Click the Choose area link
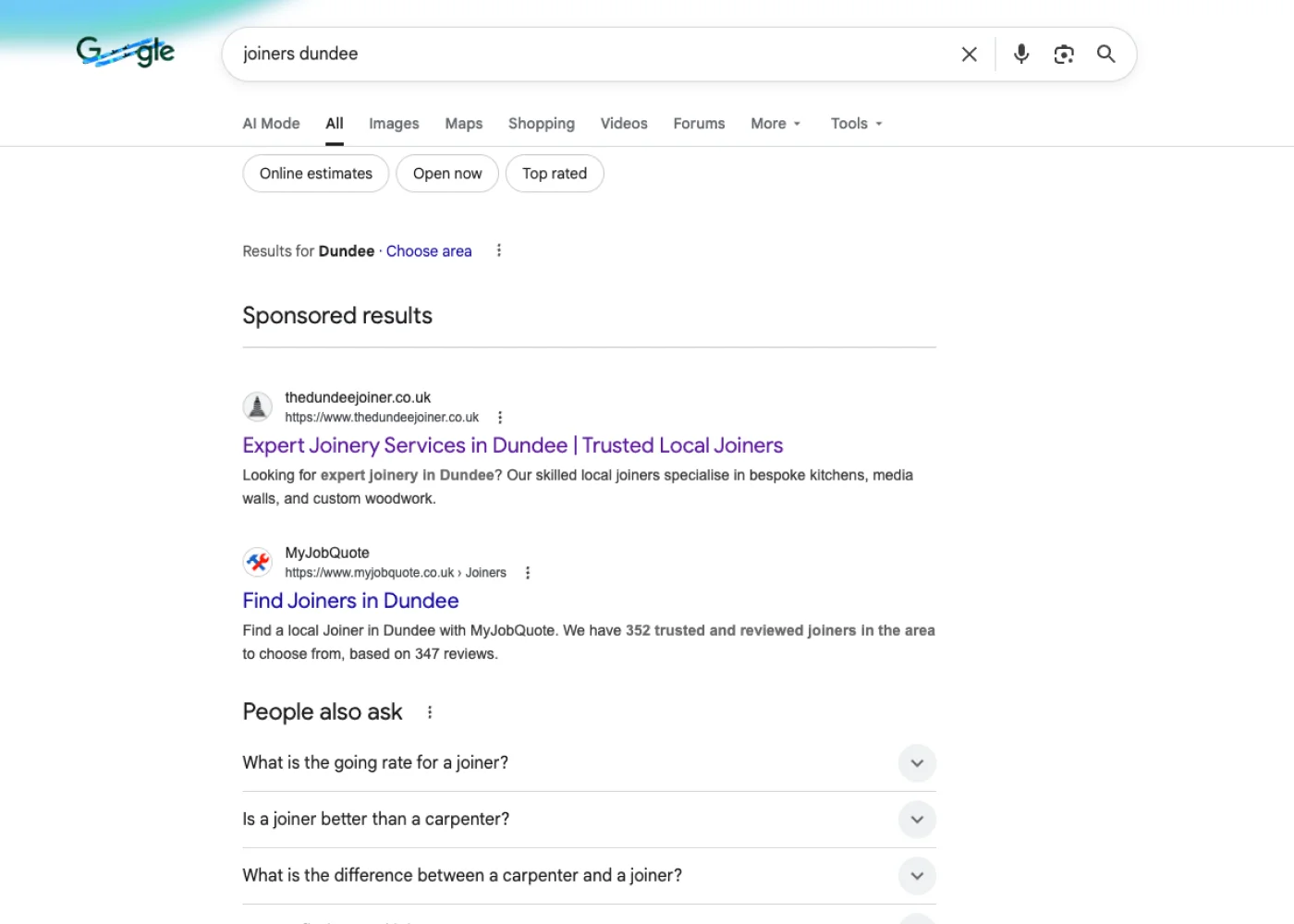1294x924 pixels. click(x=429, y=250)
